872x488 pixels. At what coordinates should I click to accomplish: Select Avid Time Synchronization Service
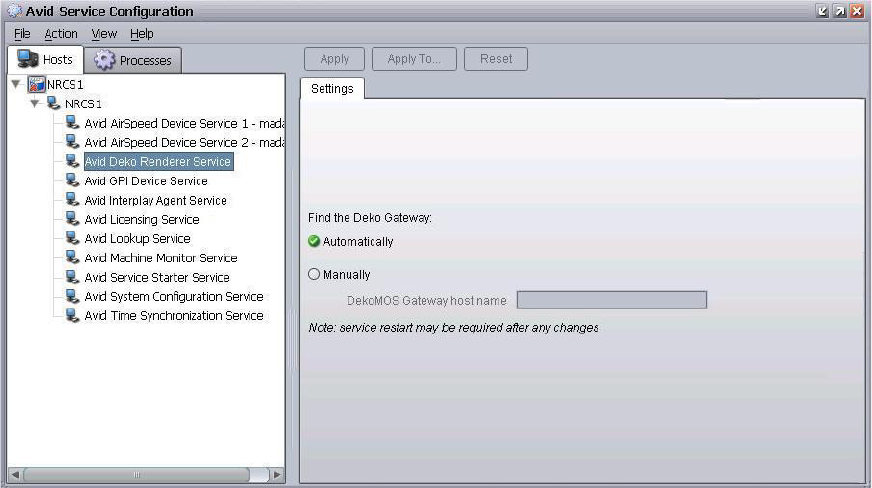pos(174,316)
